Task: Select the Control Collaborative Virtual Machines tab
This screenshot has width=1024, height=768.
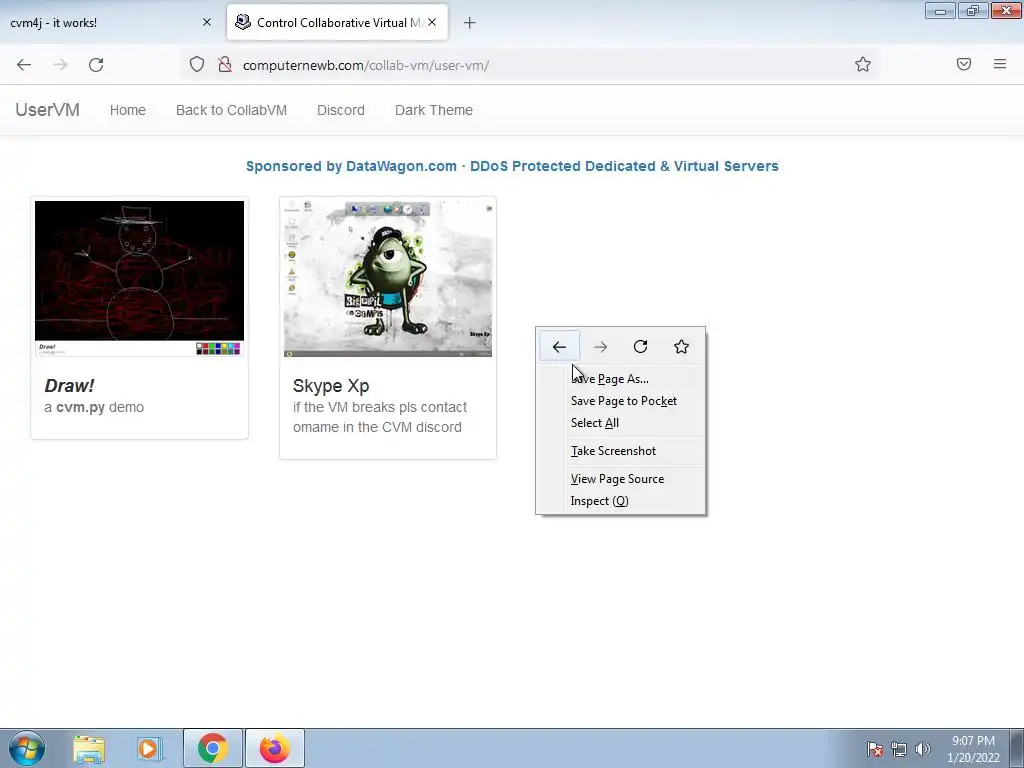Action: tap(338, 22)
